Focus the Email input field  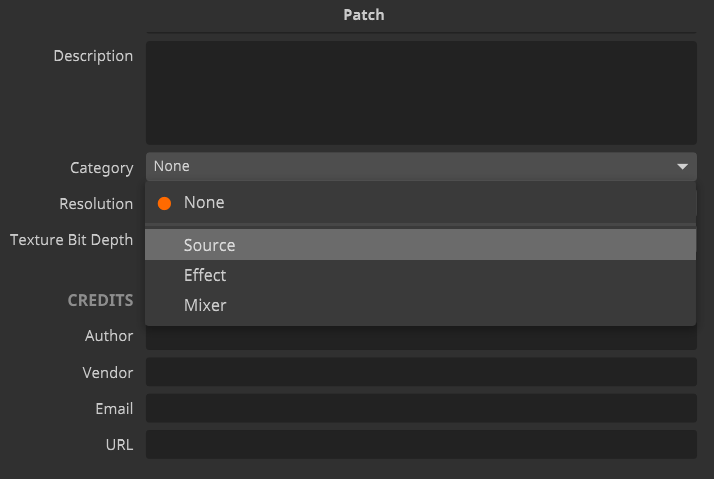(421, 408)
